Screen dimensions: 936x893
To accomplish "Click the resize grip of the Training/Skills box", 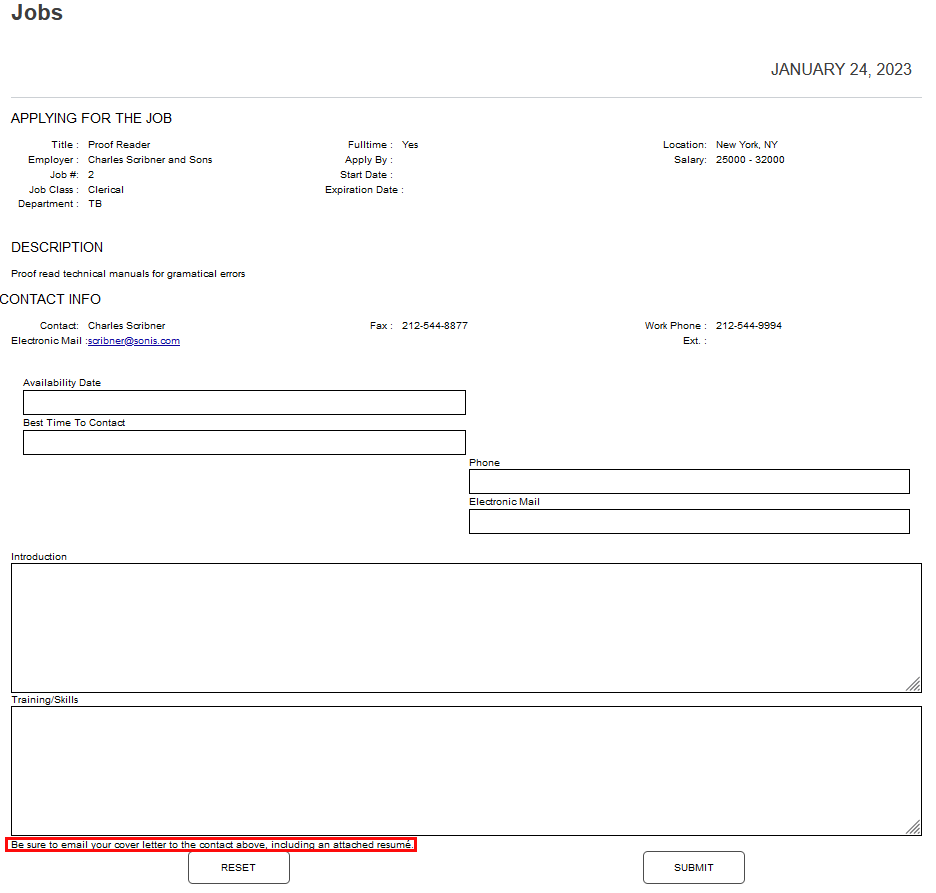I will pyautogui.click(x=913, y=828).
